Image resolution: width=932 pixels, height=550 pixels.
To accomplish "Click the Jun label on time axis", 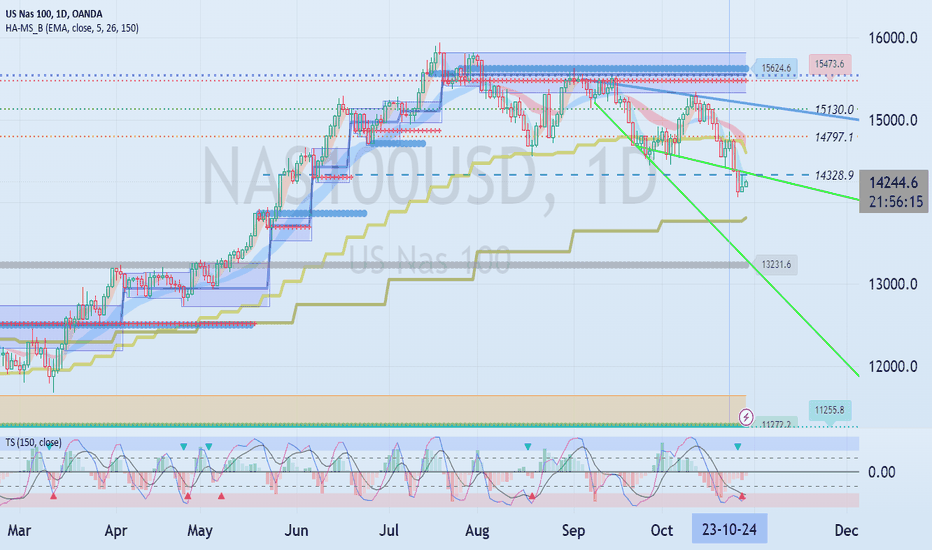I will [296, 530].
